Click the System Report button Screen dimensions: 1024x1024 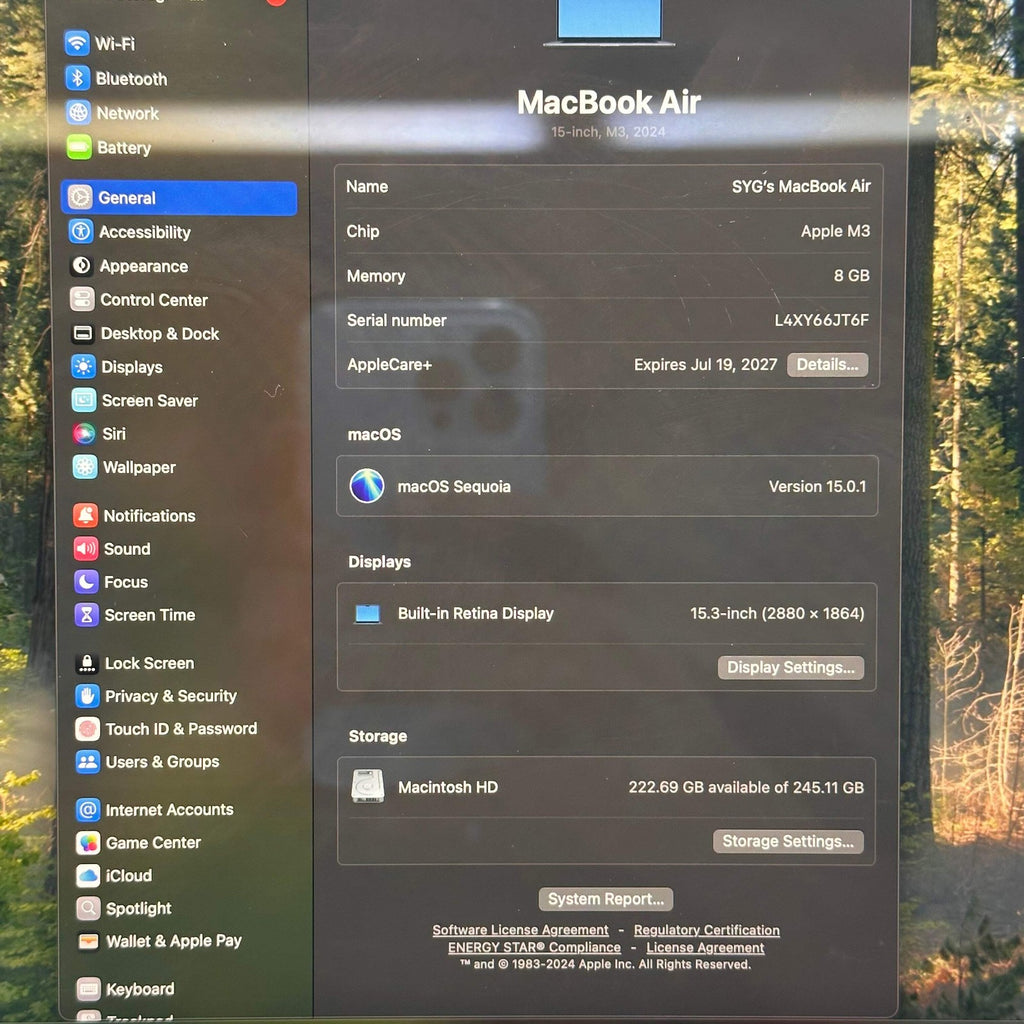(606, 899)
